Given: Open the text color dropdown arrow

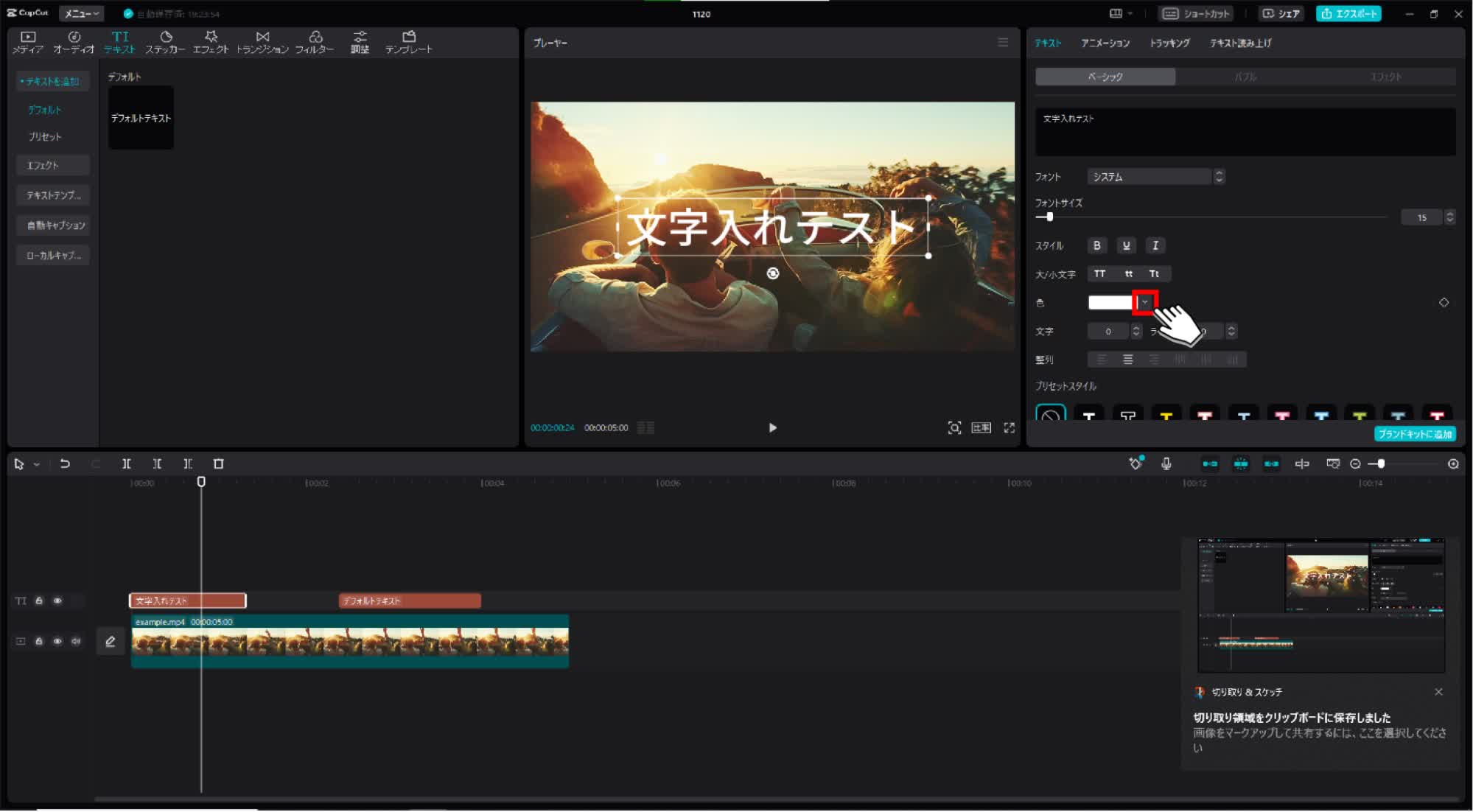Looking at the screenshot, I should pos(1144,303).
